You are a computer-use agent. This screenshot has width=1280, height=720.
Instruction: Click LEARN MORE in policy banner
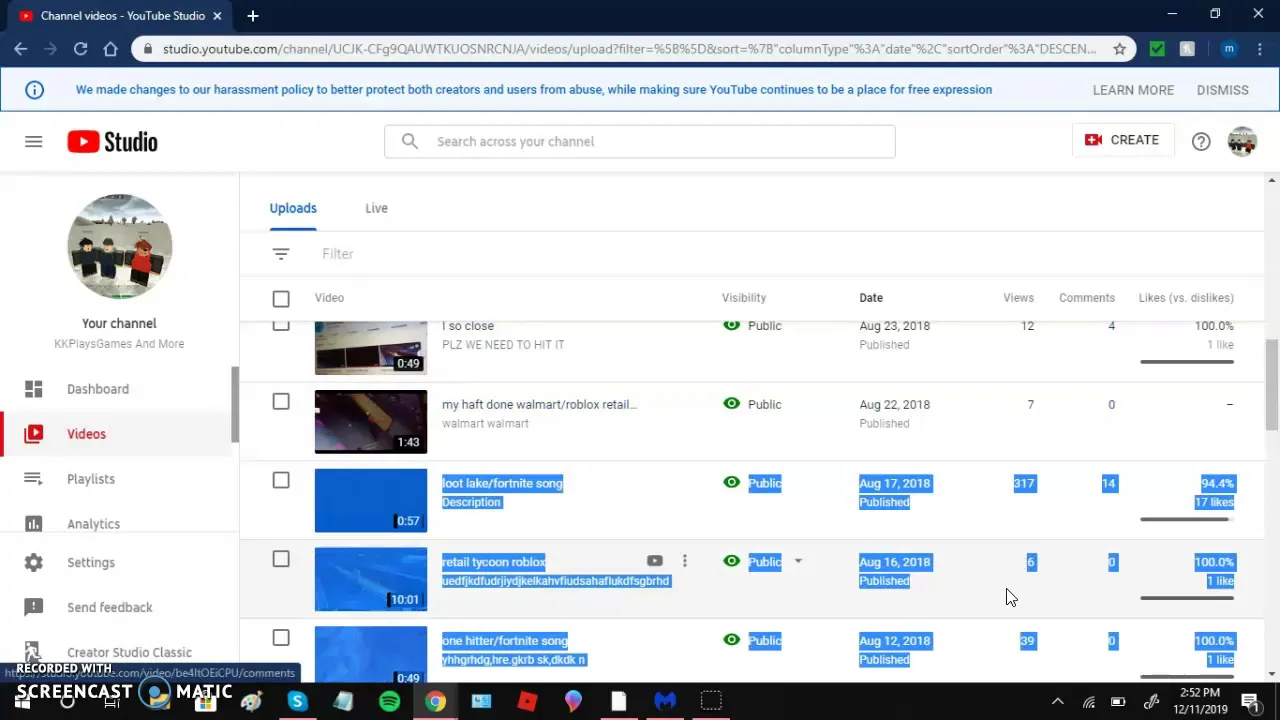pos(1133,90)
